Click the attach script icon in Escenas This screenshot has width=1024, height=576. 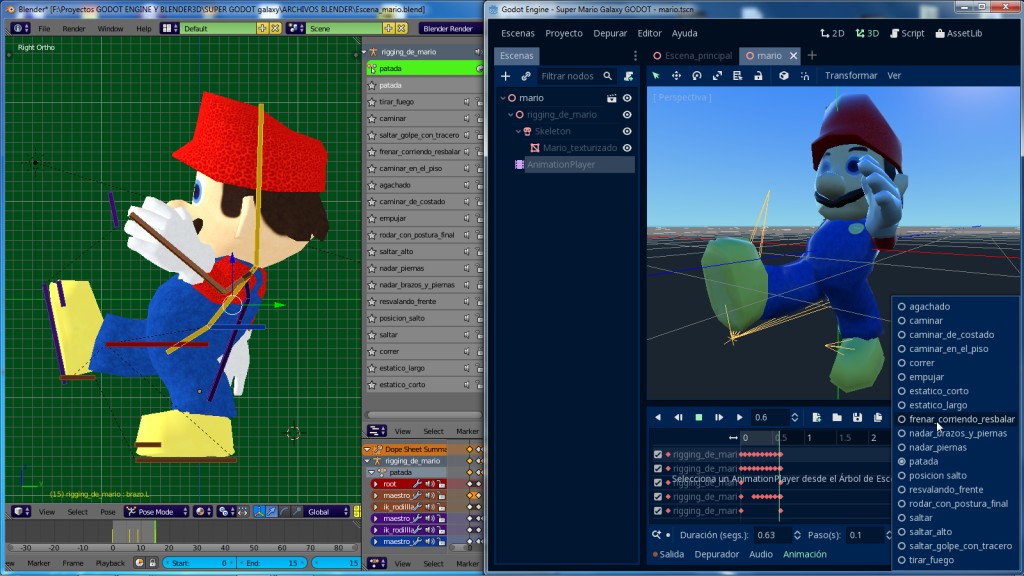627,76
